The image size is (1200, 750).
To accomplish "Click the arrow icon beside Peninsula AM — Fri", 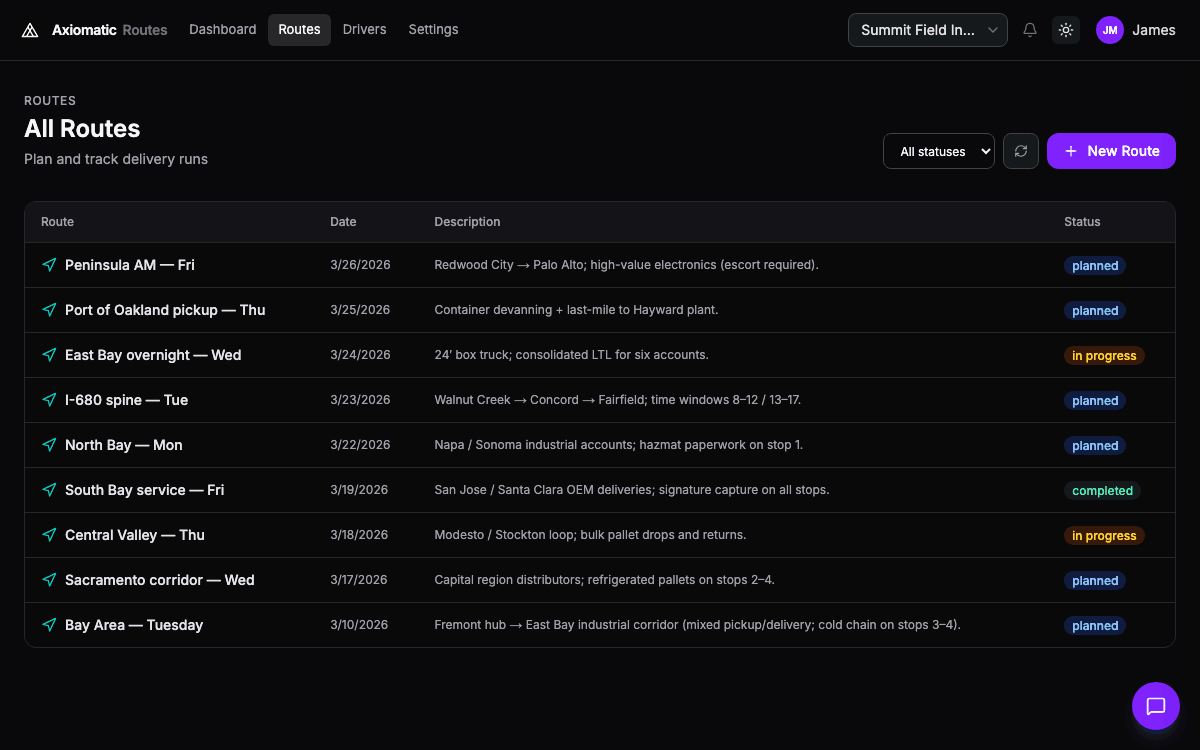I will (49, 265).
